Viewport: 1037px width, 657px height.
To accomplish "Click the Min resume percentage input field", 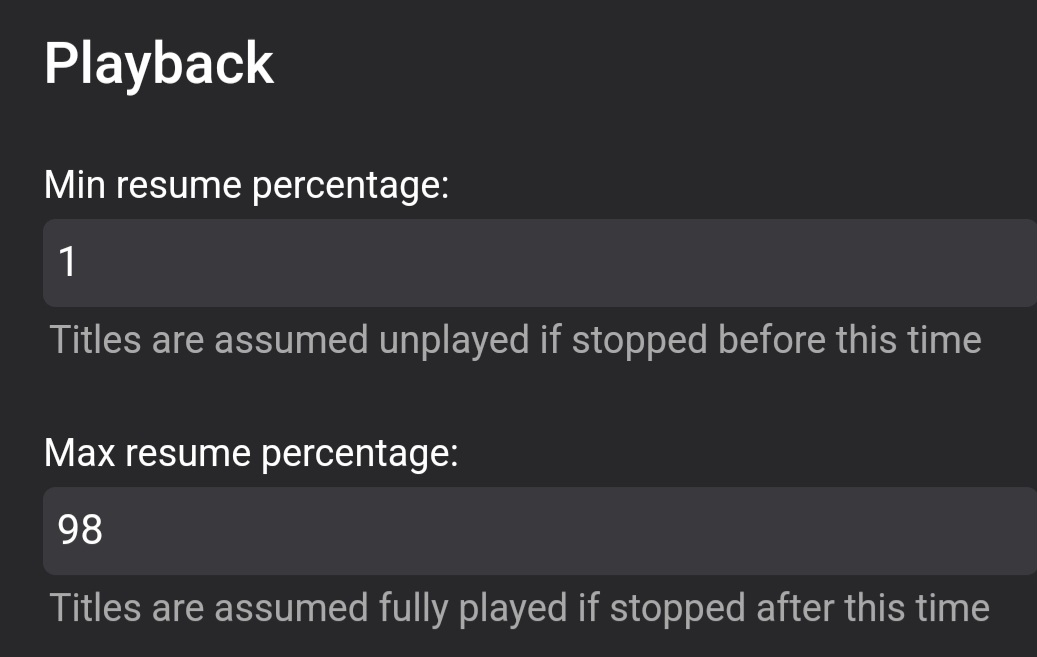I will 540,263.
